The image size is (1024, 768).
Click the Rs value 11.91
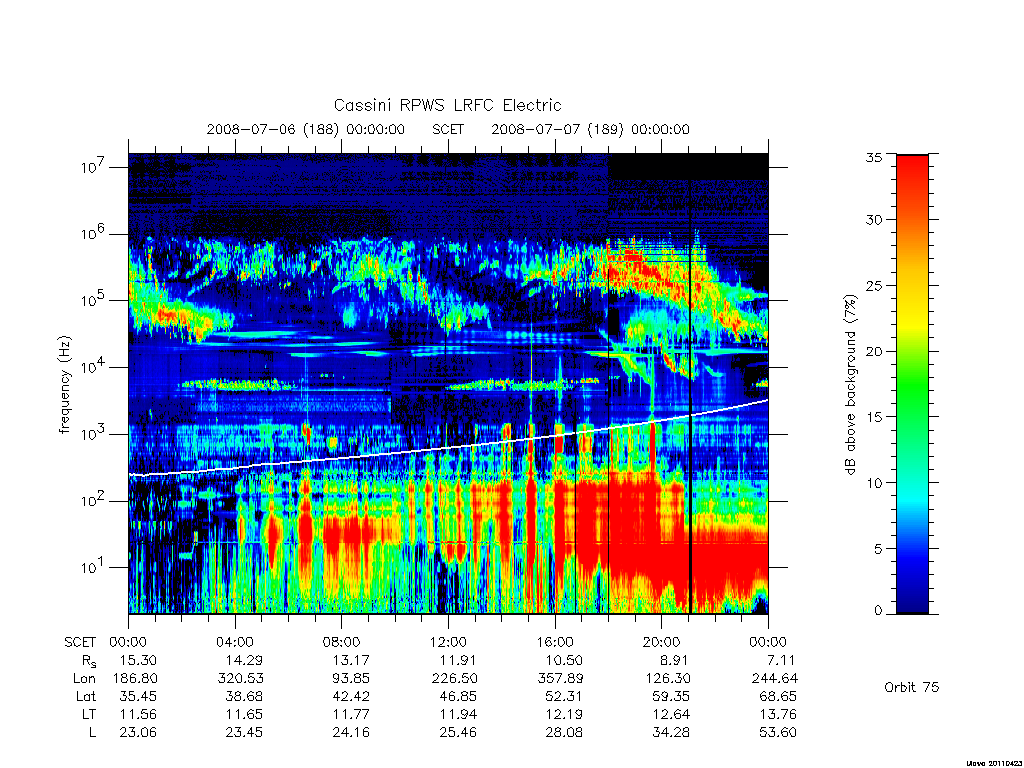tap(458, 660)
